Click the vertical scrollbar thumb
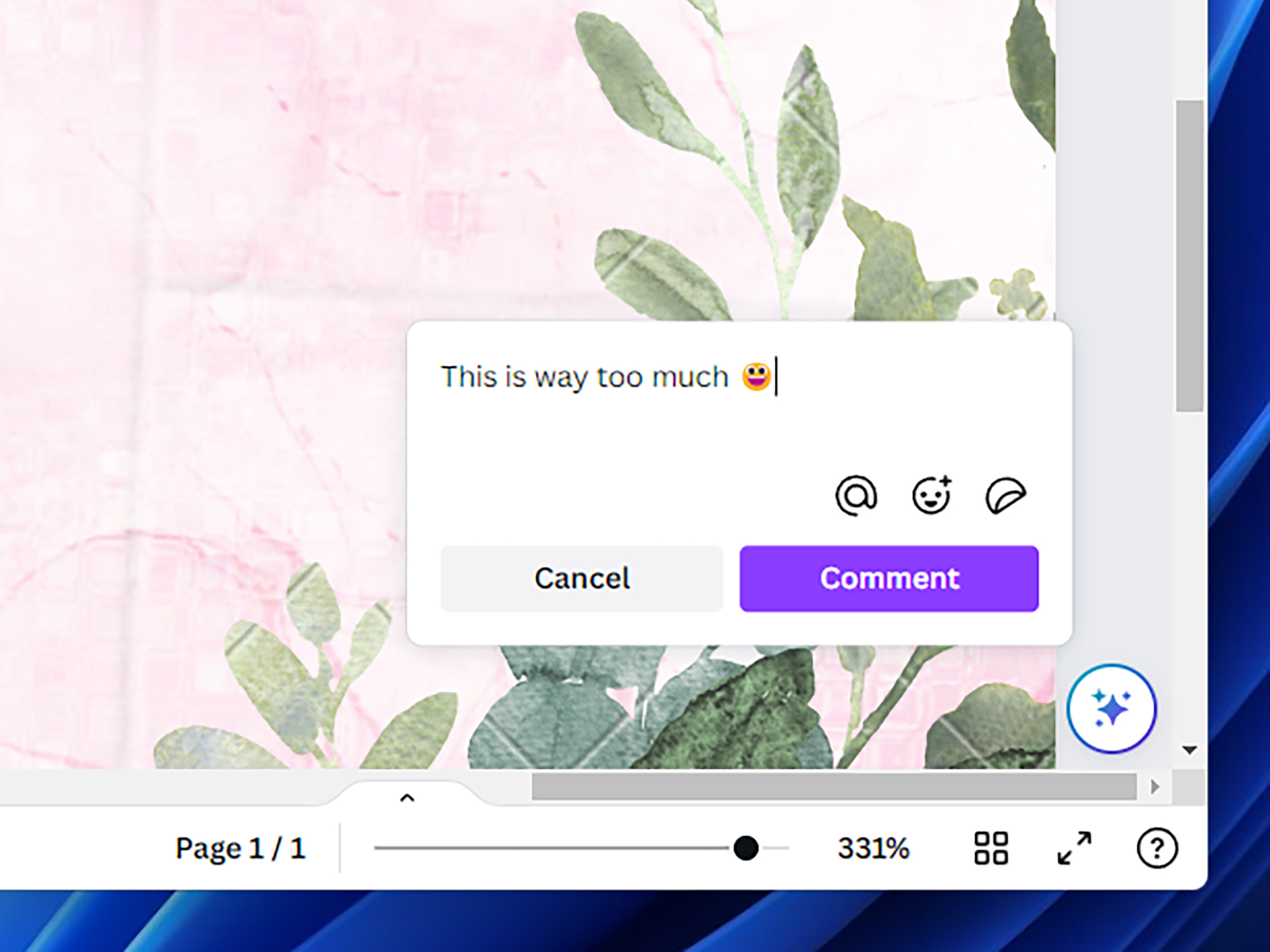The image size is (1270, 952). (x=1189, y=256)
